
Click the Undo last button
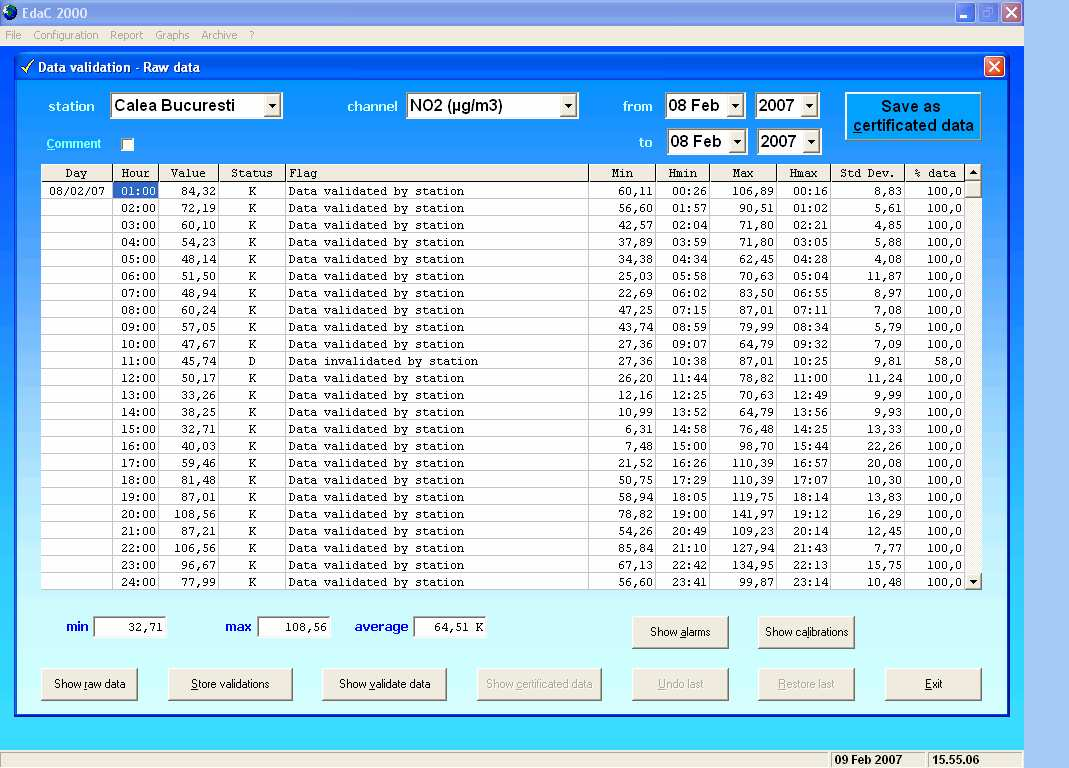pyautogui.click(x=680, y=683)
